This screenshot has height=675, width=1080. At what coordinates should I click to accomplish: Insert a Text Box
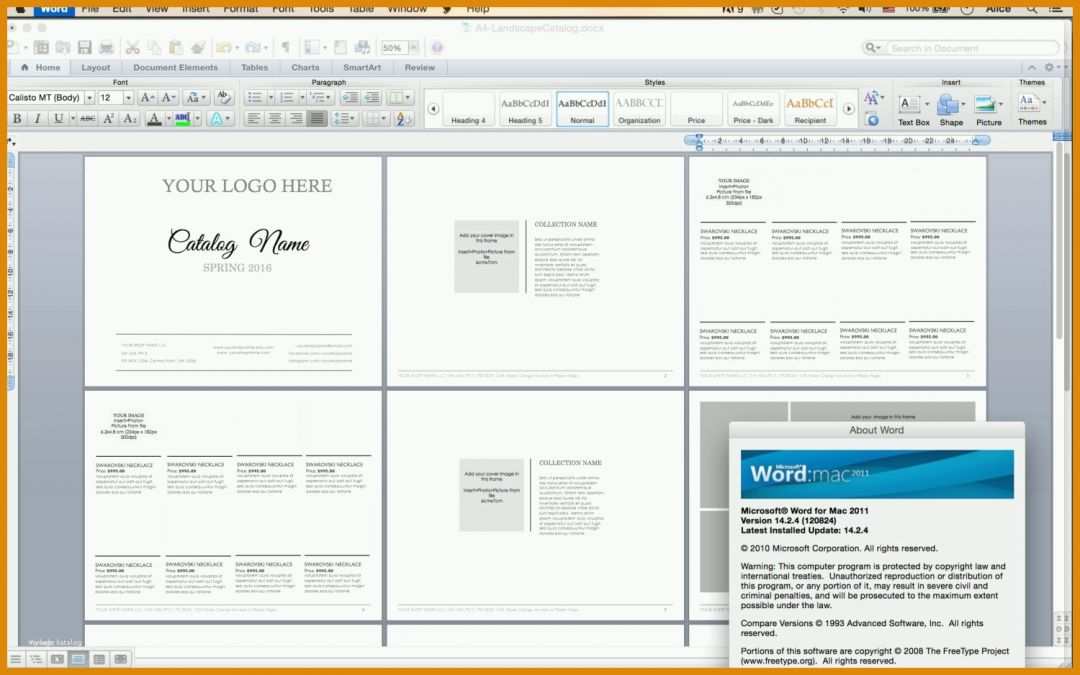(x=913, y=110)
